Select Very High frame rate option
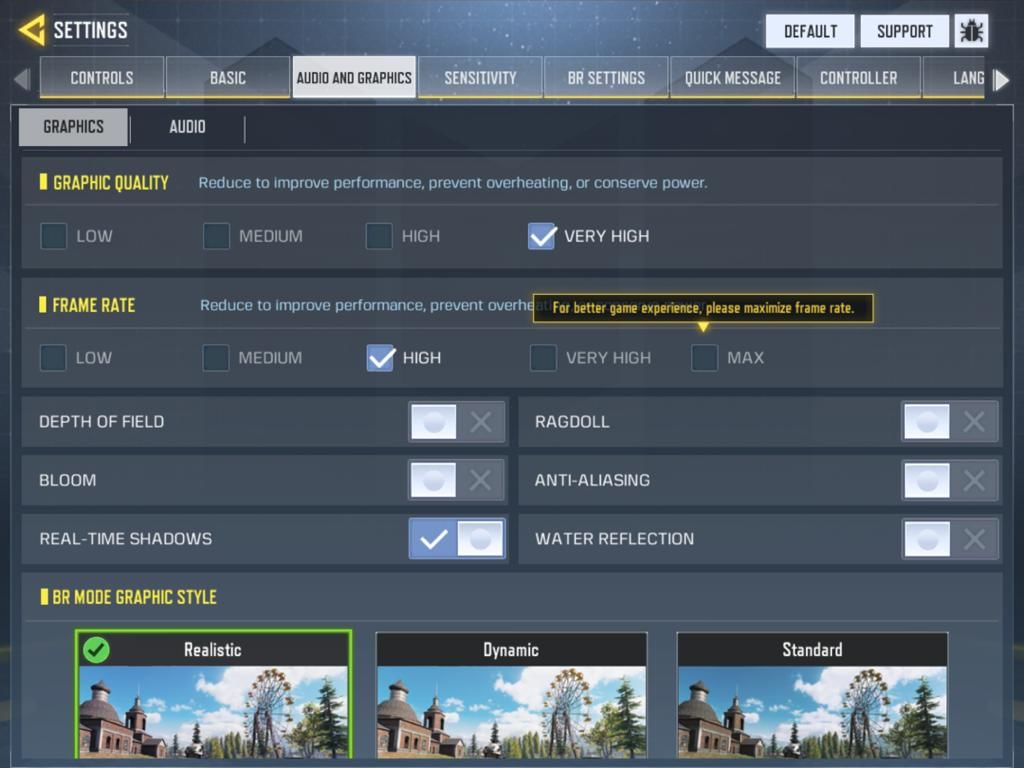 click(x=543, y=358)
